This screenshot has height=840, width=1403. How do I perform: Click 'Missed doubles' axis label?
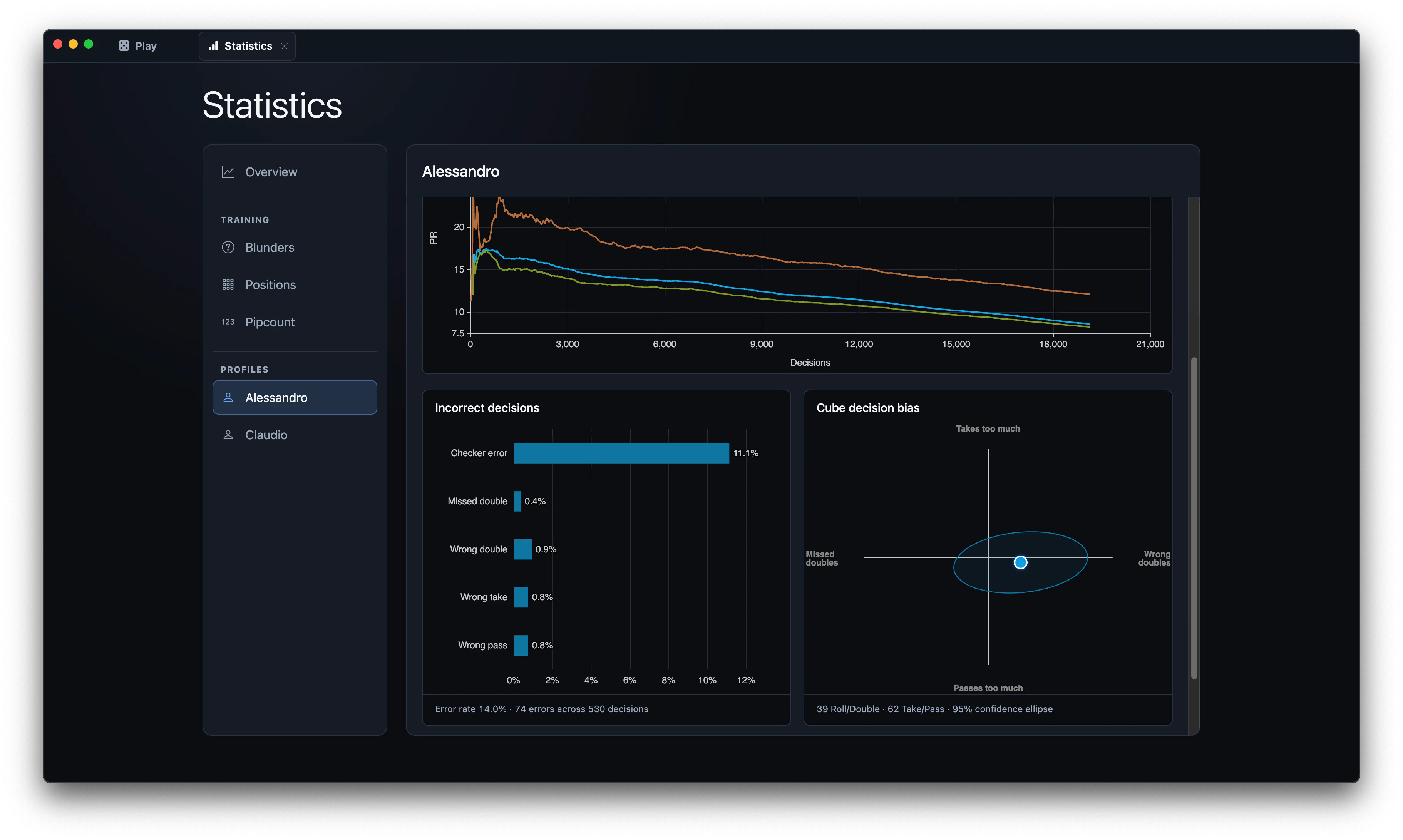[822, 559]
